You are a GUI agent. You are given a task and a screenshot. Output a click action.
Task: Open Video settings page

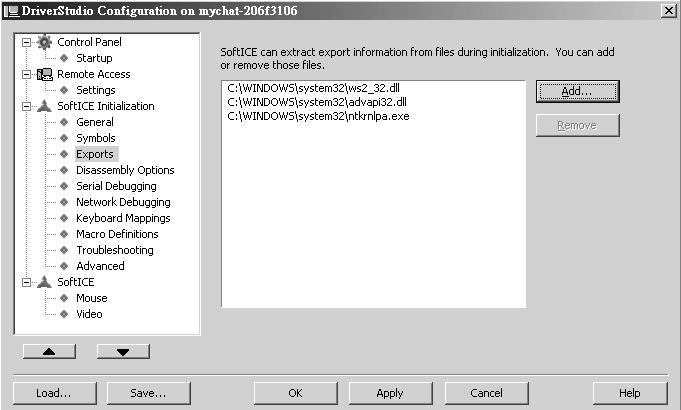pos(89,314)
